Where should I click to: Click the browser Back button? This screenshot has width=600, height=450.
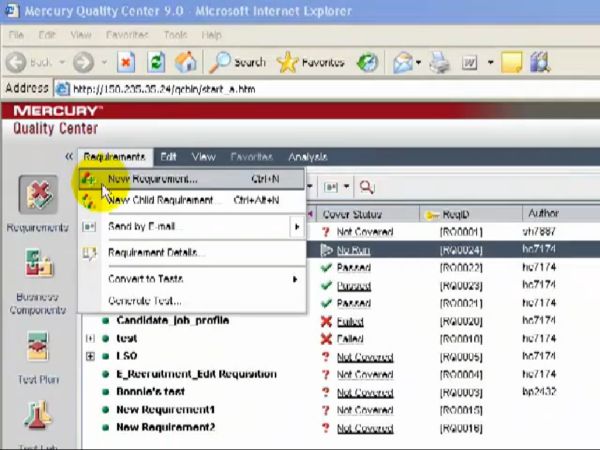(x=29, y=62)
